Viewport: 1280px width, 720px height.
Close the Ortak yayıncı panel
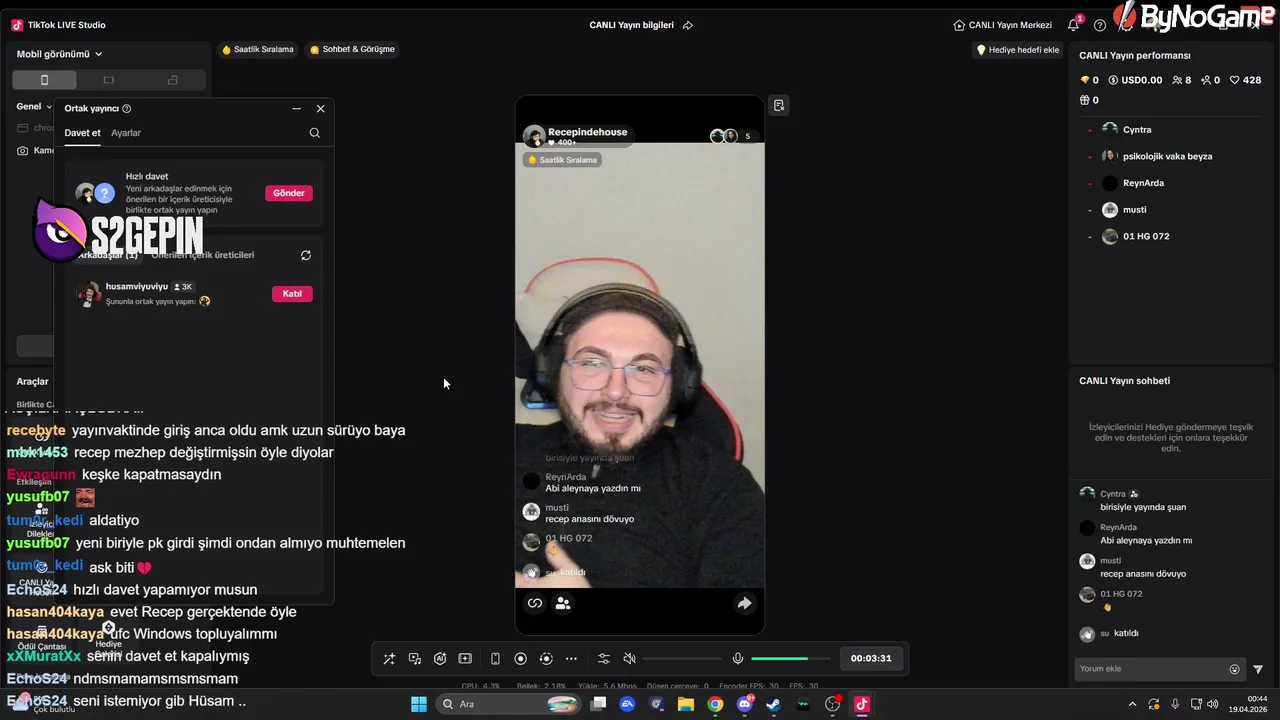click(320, 108)
